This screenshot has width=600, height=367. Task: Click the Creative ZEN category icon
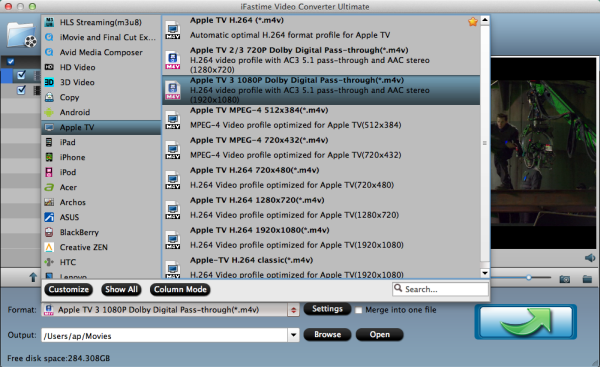point(49,247)
